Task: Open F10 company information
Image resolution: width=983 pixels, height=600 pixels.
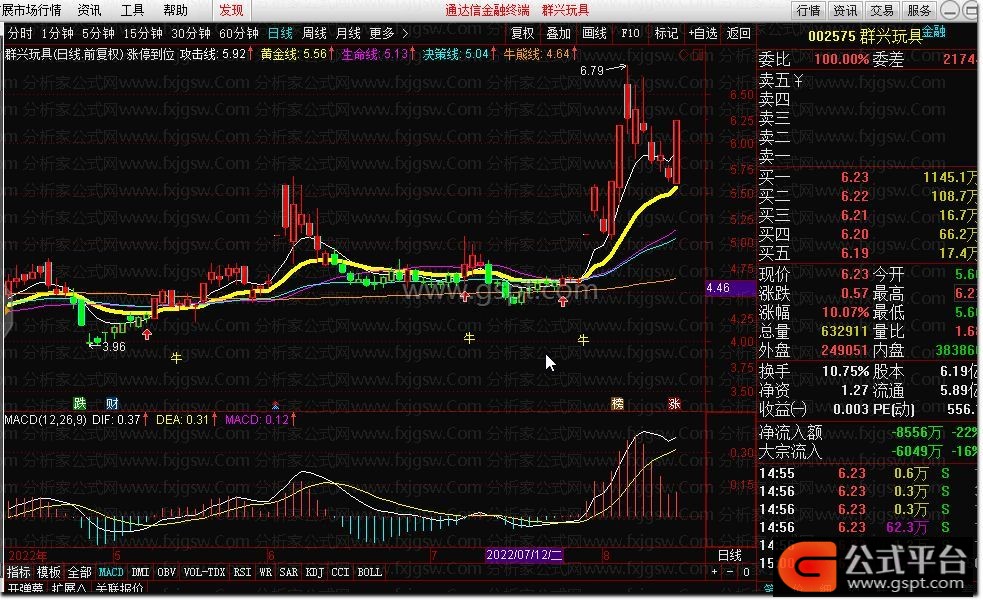Action: coord(630,33)
